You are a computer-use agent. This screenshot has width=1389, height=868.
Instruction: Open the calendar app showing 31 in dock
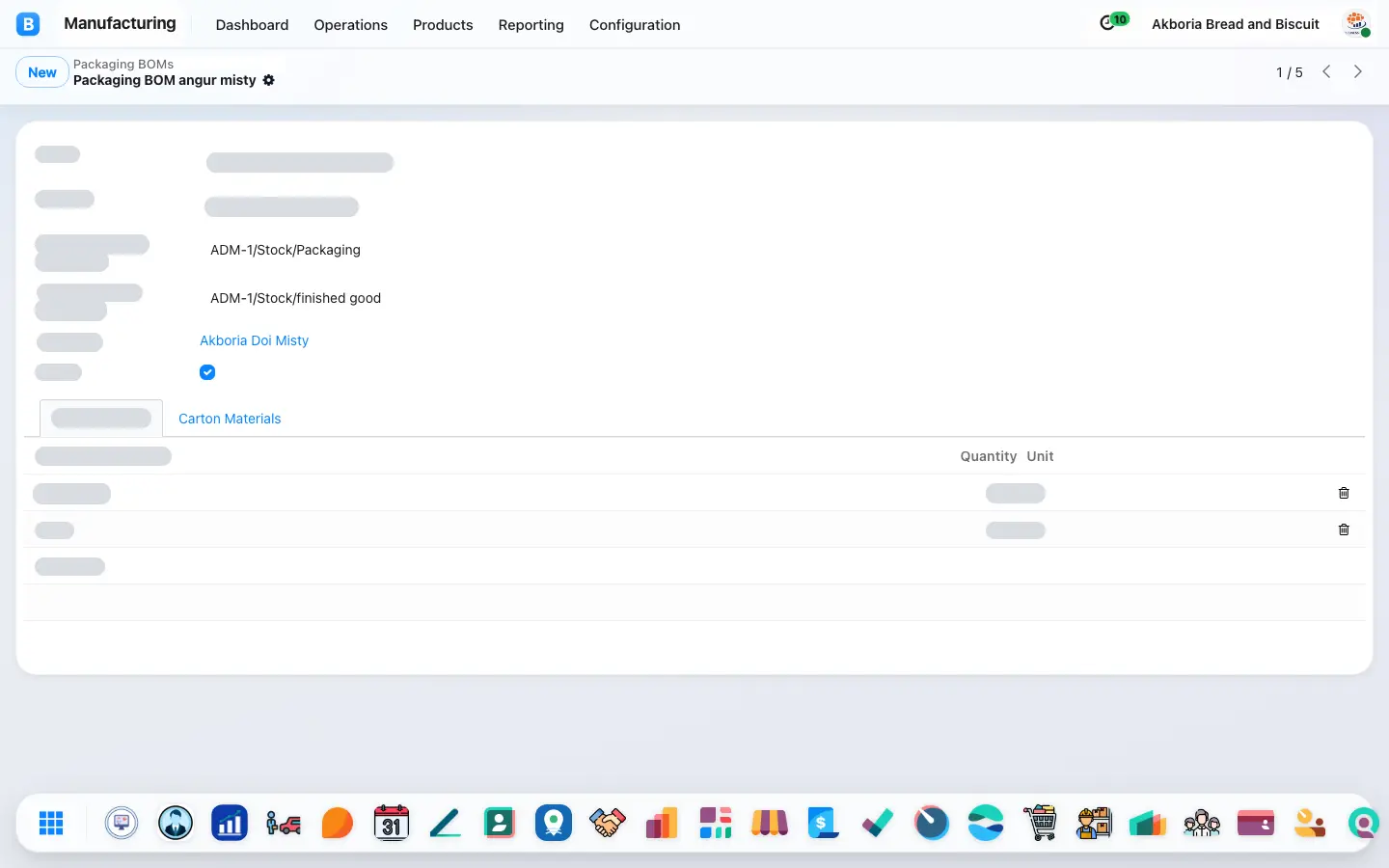392,823
